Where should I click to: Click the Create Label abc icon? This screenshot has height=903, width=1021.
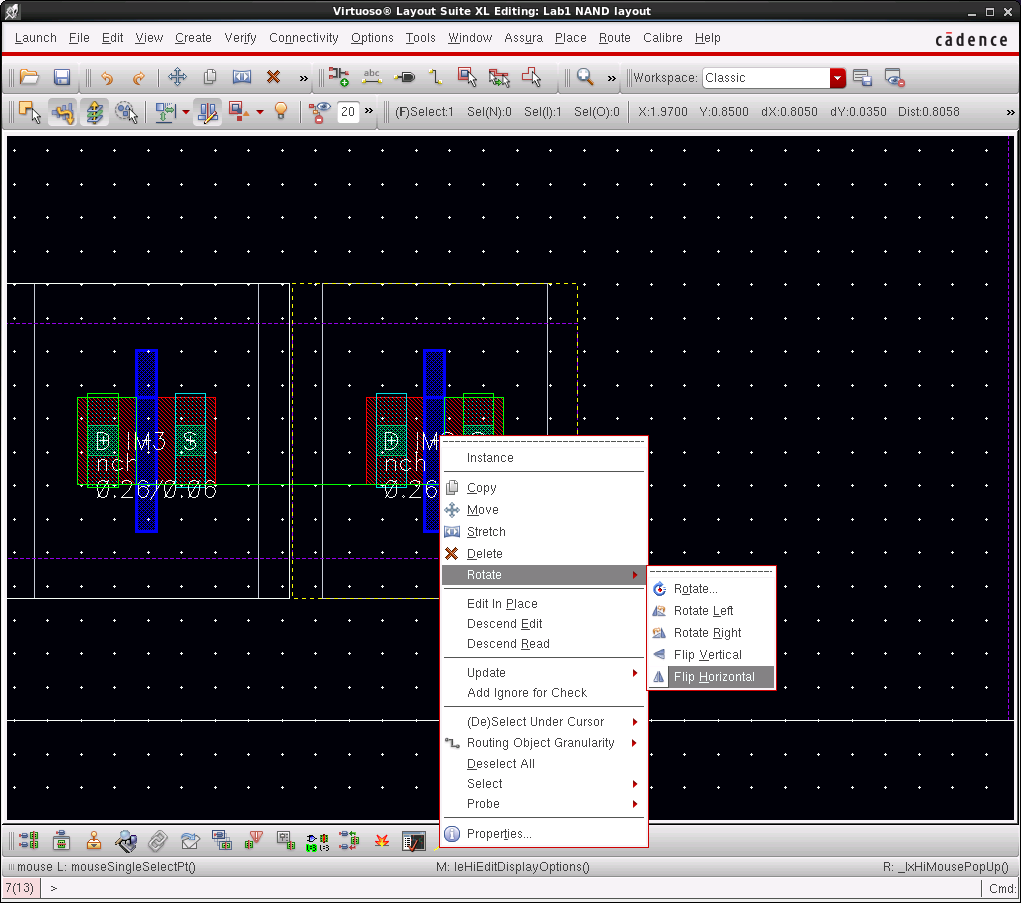pyautogui.click(x=372, y=77)
